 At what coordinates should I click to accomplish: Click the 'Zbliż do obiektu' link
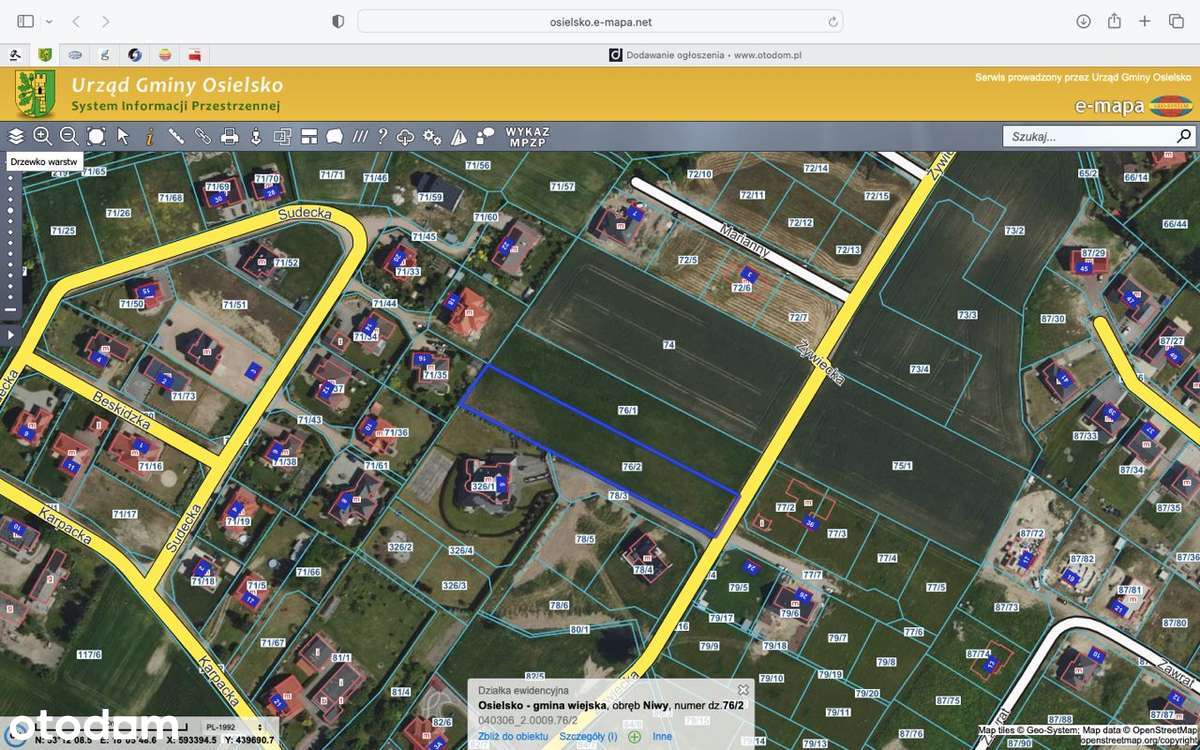pyautogui.click(x=514, y=736)
